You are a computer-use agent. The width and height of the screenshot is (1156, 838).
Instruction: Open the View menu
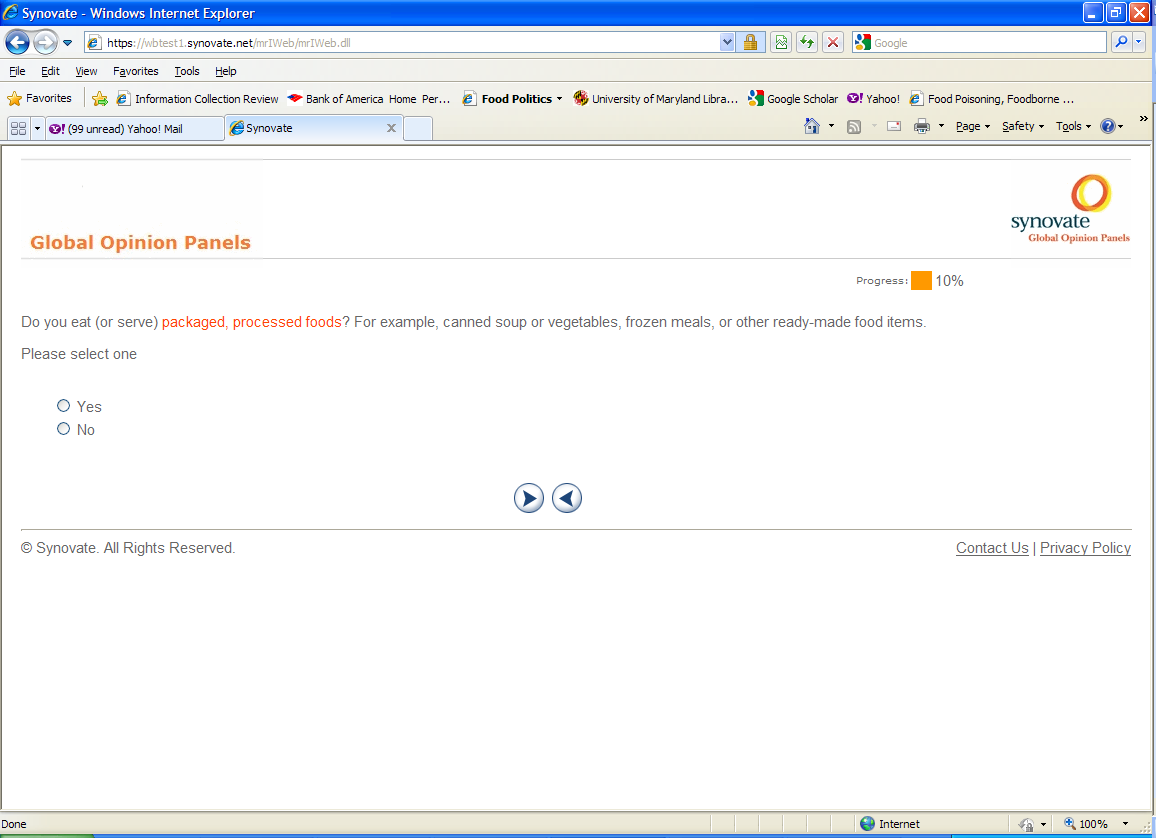coord(86,71)
